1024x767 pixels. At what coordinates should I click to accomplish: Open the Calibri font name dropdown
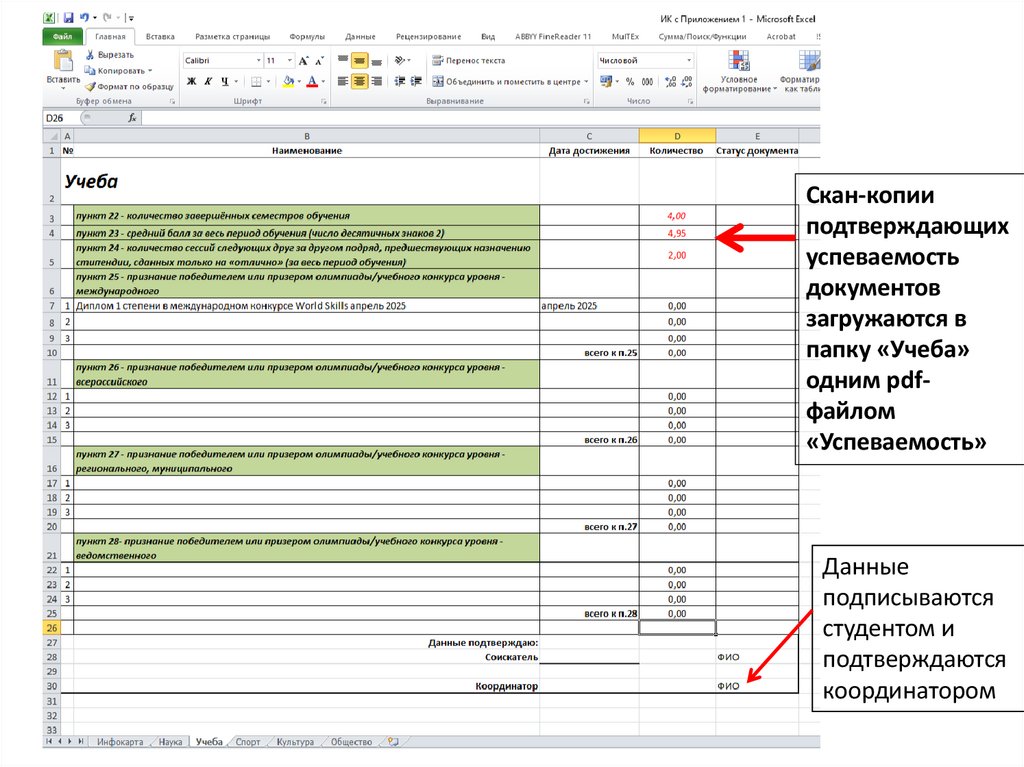pos(258,61)
